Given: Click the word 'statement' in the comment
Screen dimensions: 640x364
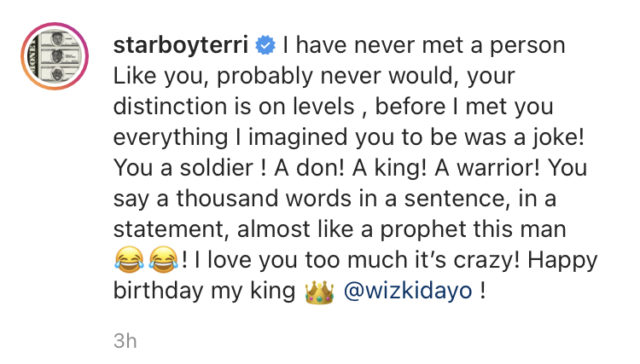Looking at the screenshot, I should click(169, 230).
